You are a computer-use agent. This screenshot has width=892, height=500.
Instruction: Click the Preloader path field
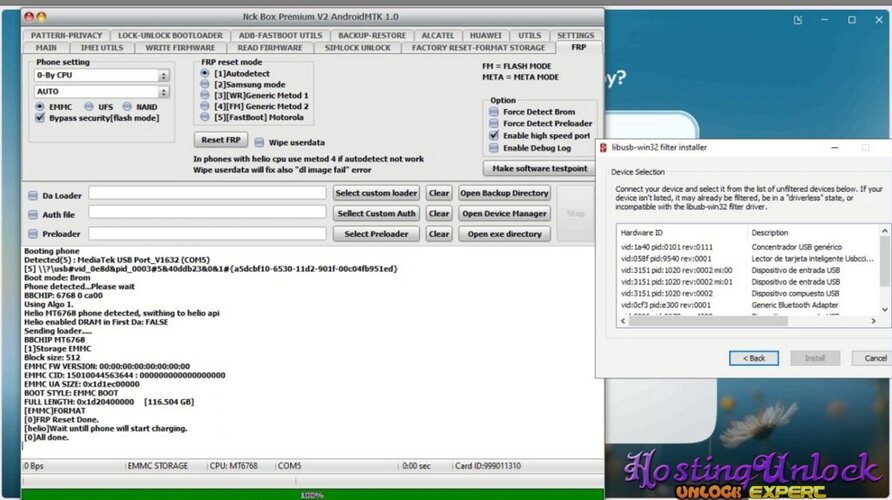207,233
